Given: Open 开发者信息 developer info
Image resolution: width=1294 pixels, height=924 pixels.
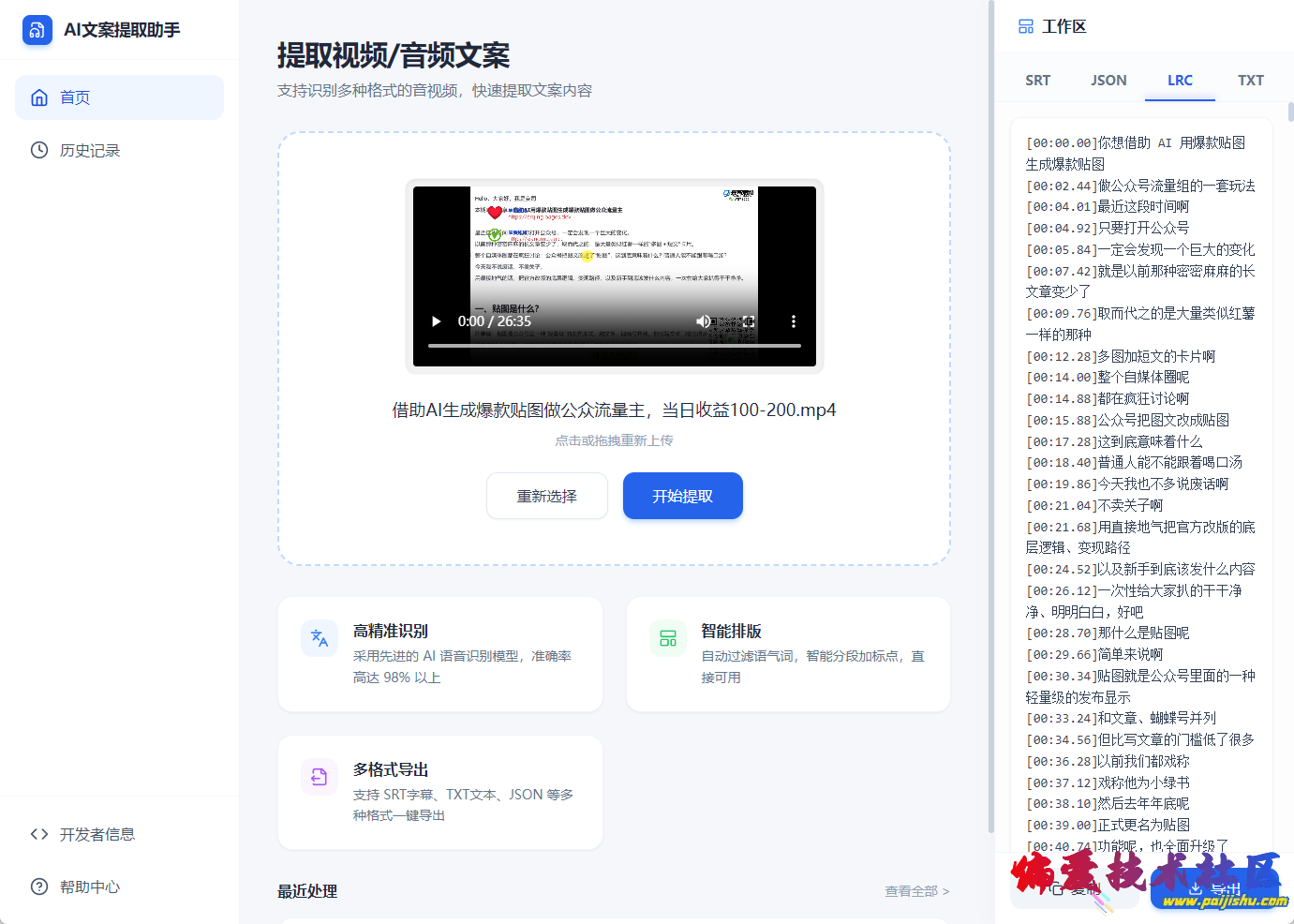Looking at the screenshot, I should 119,834.
